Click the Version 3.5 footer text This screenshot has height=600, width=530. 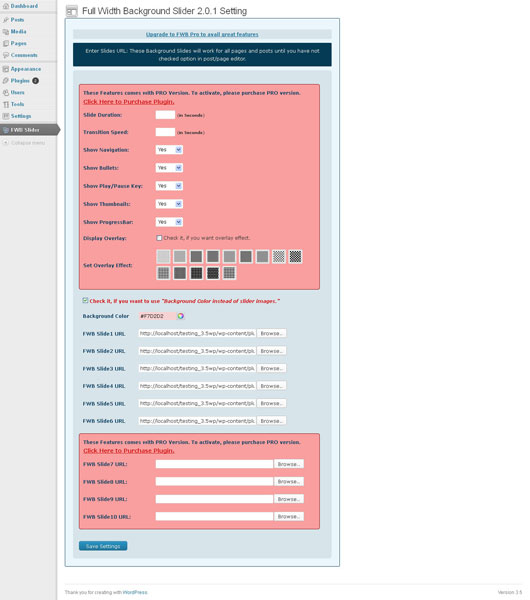(x=510, y=592)
